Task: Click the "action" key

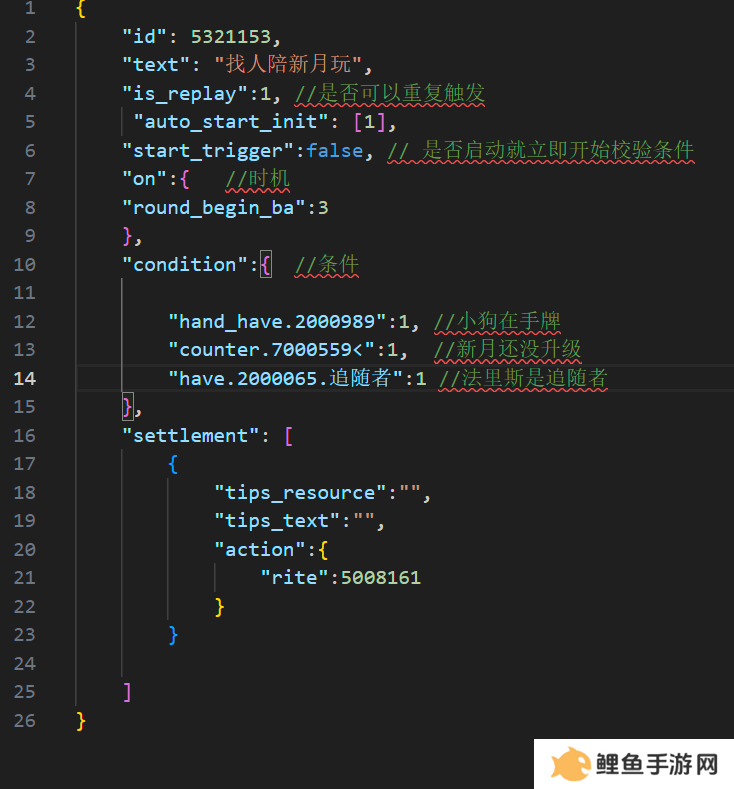Action: pos(260,550)
